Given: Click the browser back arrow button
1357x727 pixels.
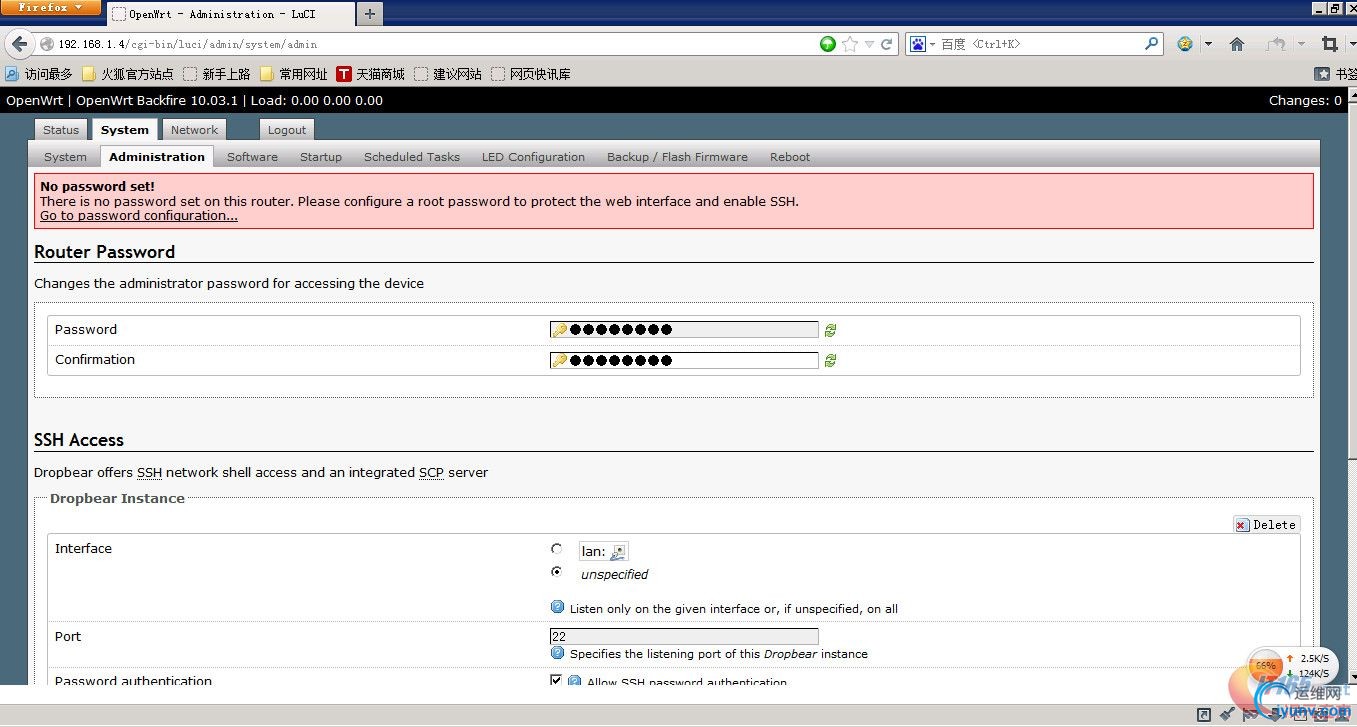Looking at the screenshot, I should tap(20, 44).
